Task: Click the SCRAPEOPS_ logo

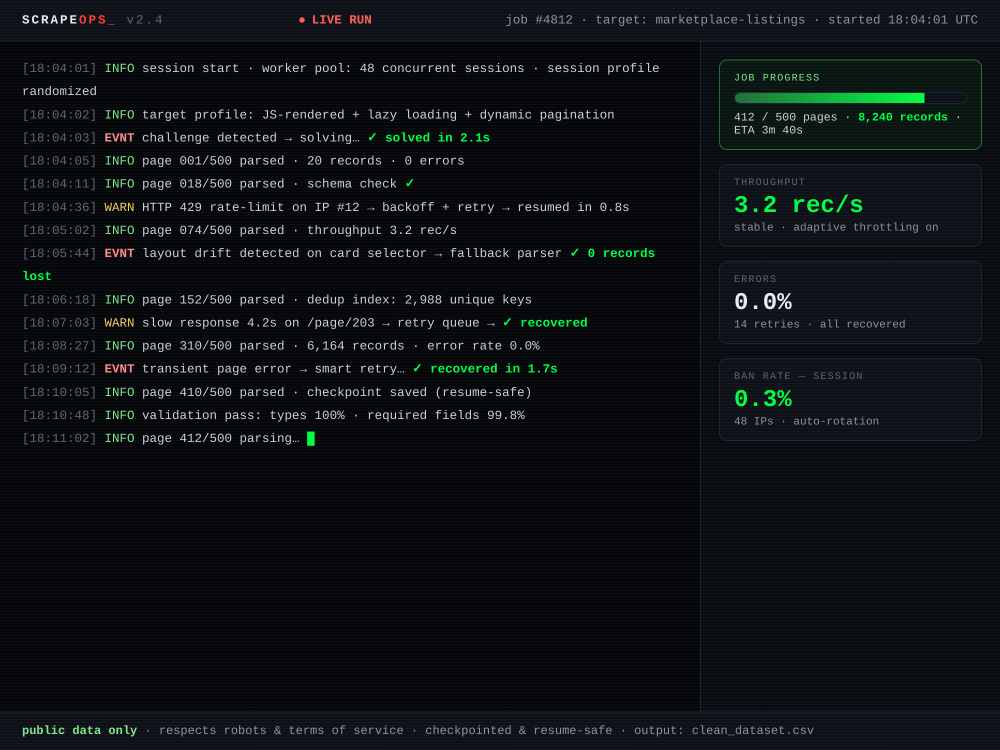Action: click(x=69, y=20)
